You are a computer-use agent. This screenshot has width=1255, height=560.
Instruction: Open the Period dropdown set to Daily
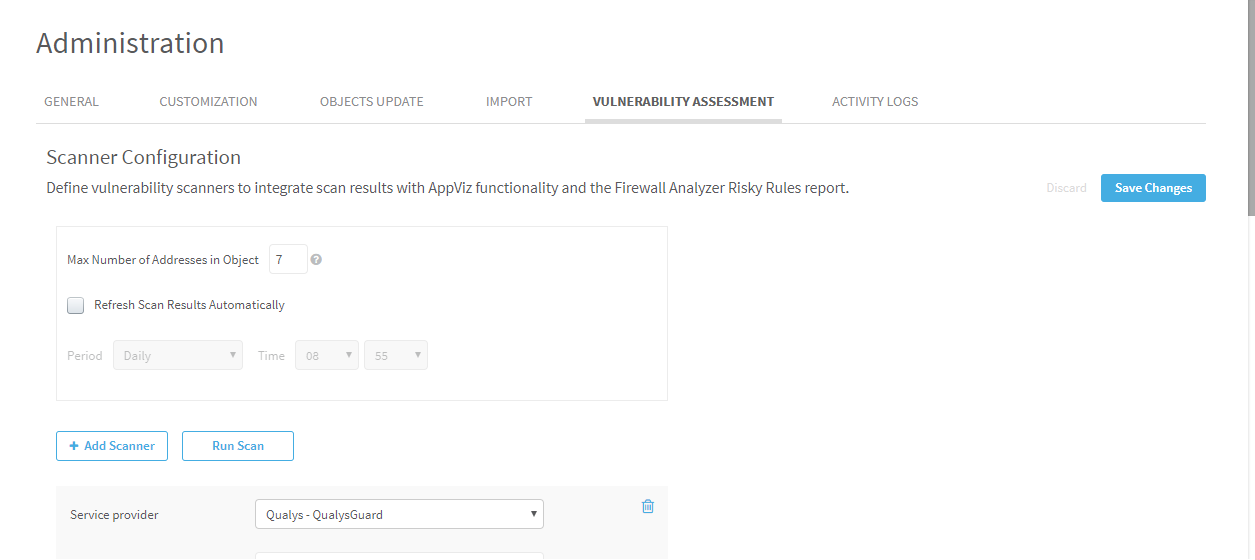(178, 356)
